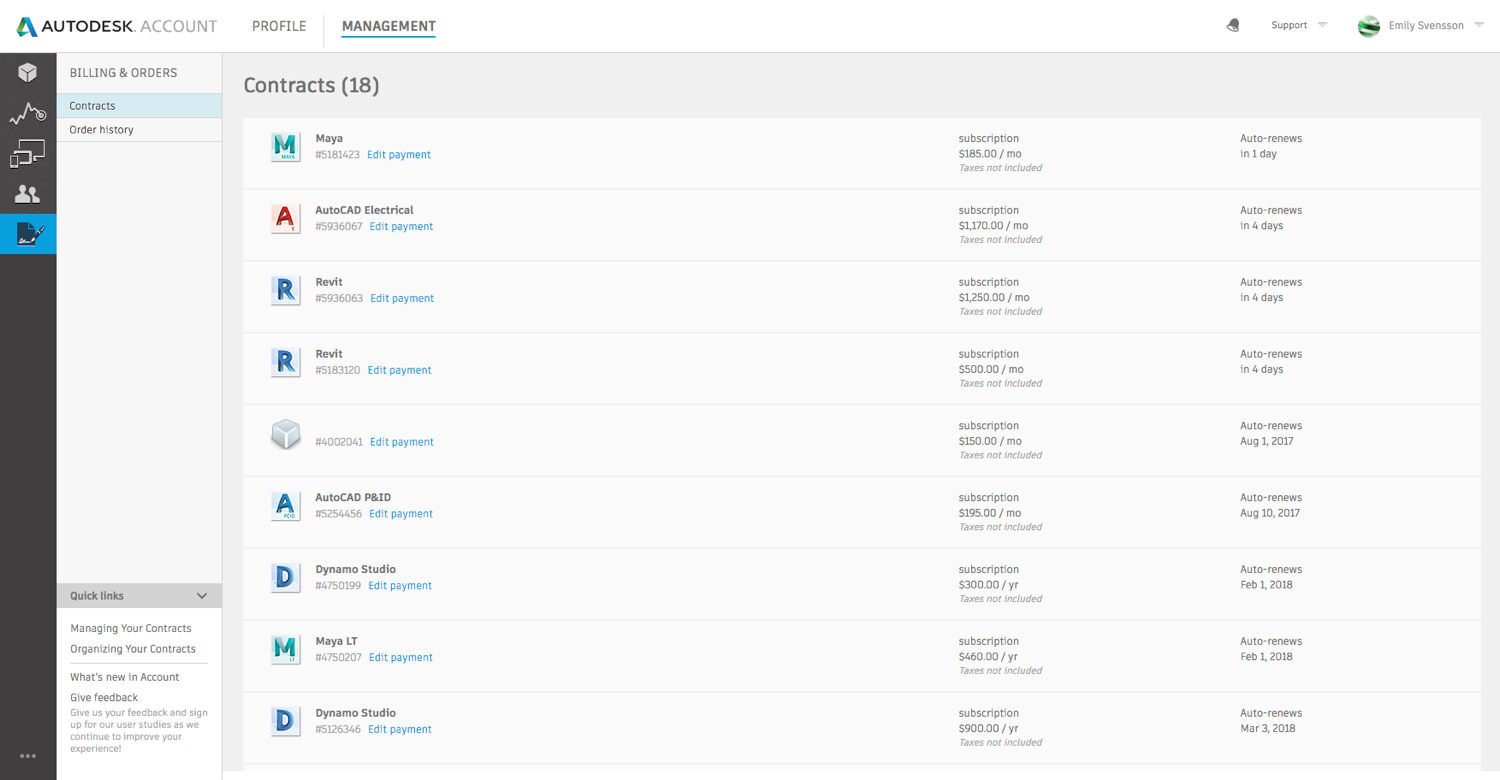Switch to the MANAGEMENT tab

point(388,26)
